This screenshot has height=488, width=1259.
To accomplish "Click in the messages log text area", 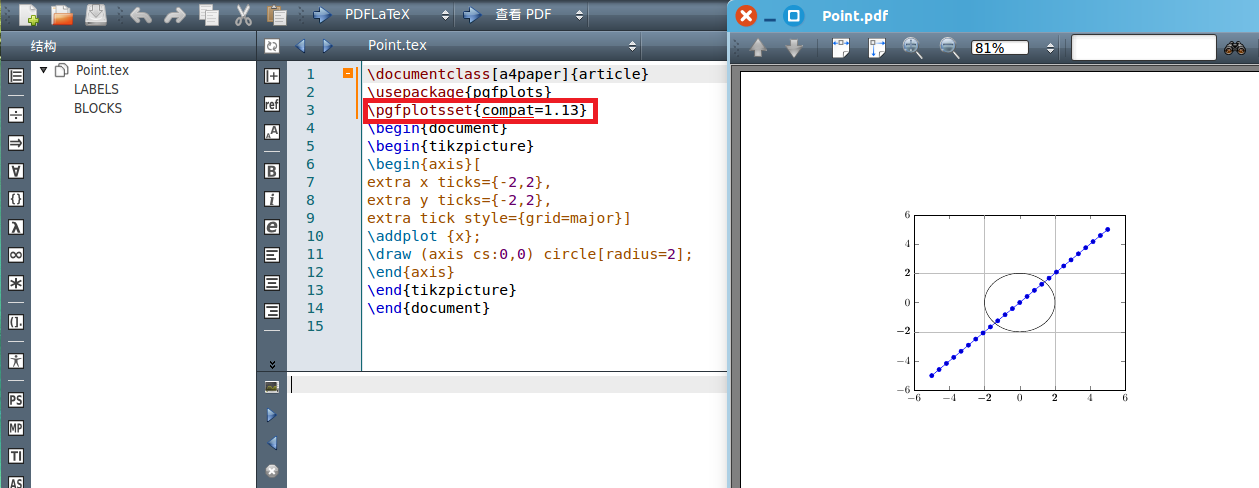I will pyautogui.click(x=508, y=431).
